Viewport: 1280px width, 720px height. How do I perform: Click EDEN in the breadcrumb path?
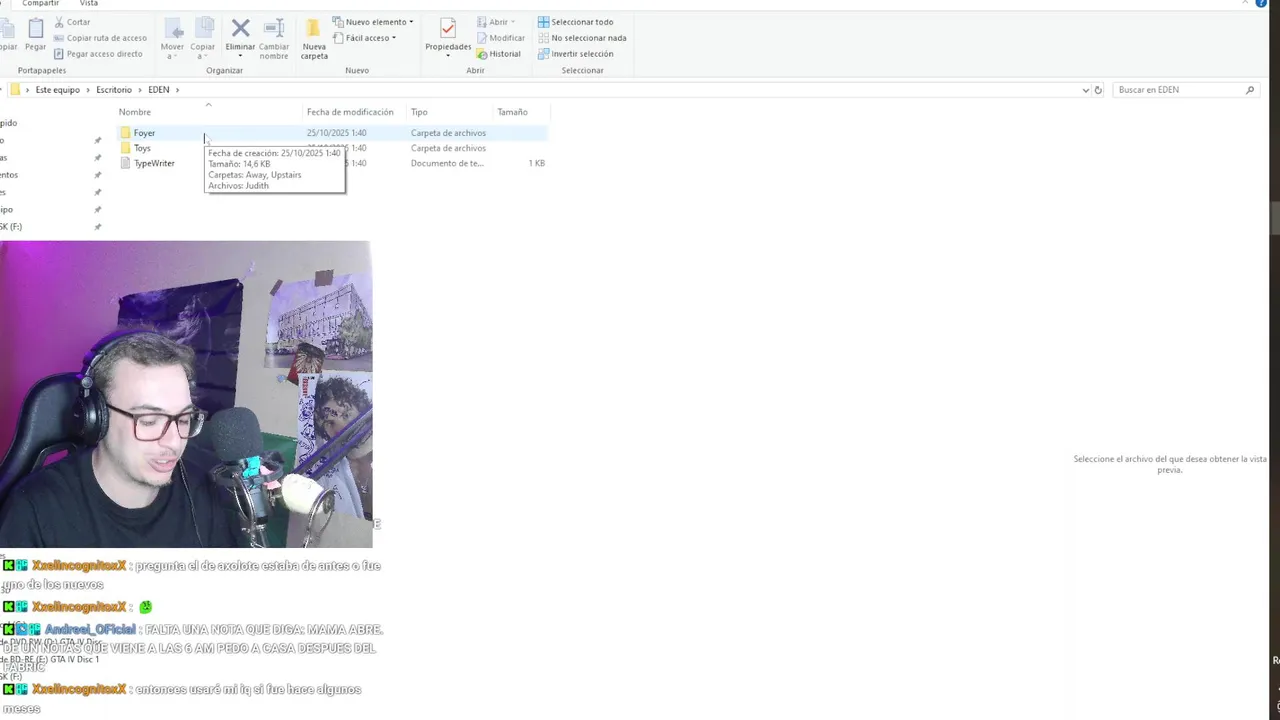click(159, 90)
